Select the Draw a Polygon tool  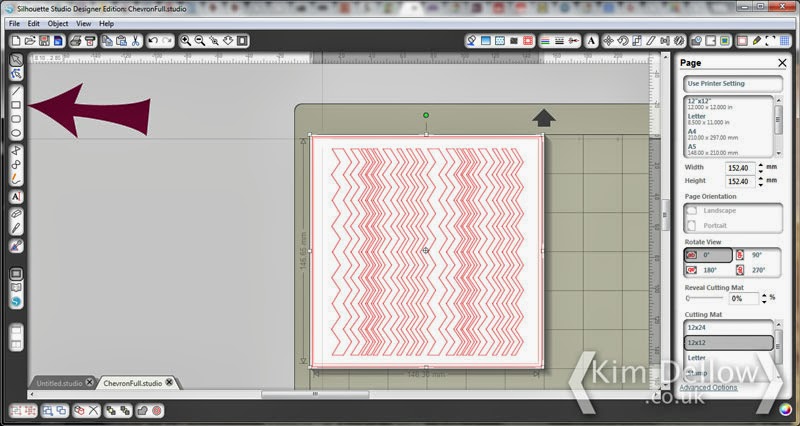click(x=16, y=151)
